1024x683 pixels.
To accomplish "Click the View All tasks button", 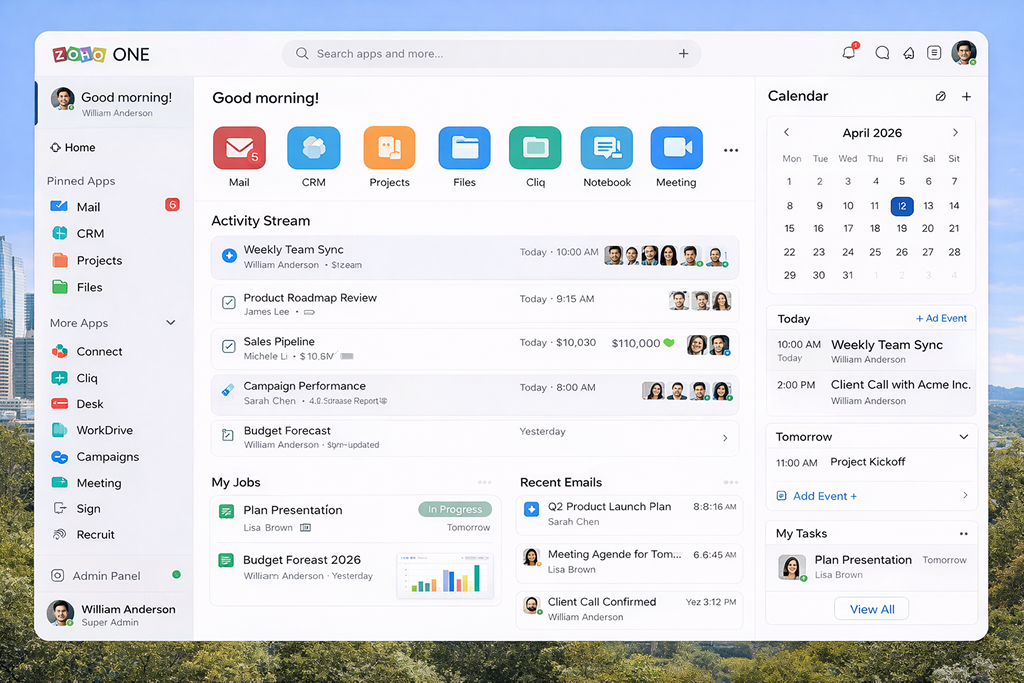I will (871, 609).
